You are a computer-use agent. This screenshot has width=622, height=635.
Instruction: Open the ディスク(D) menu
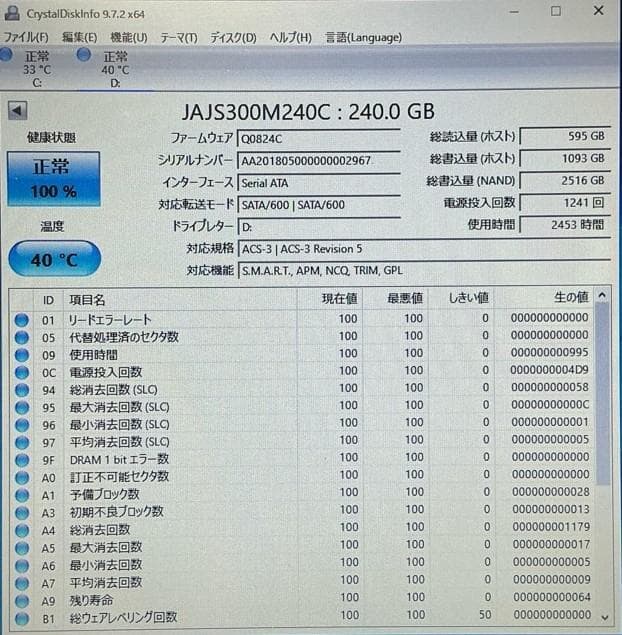[x=233, y=38]
